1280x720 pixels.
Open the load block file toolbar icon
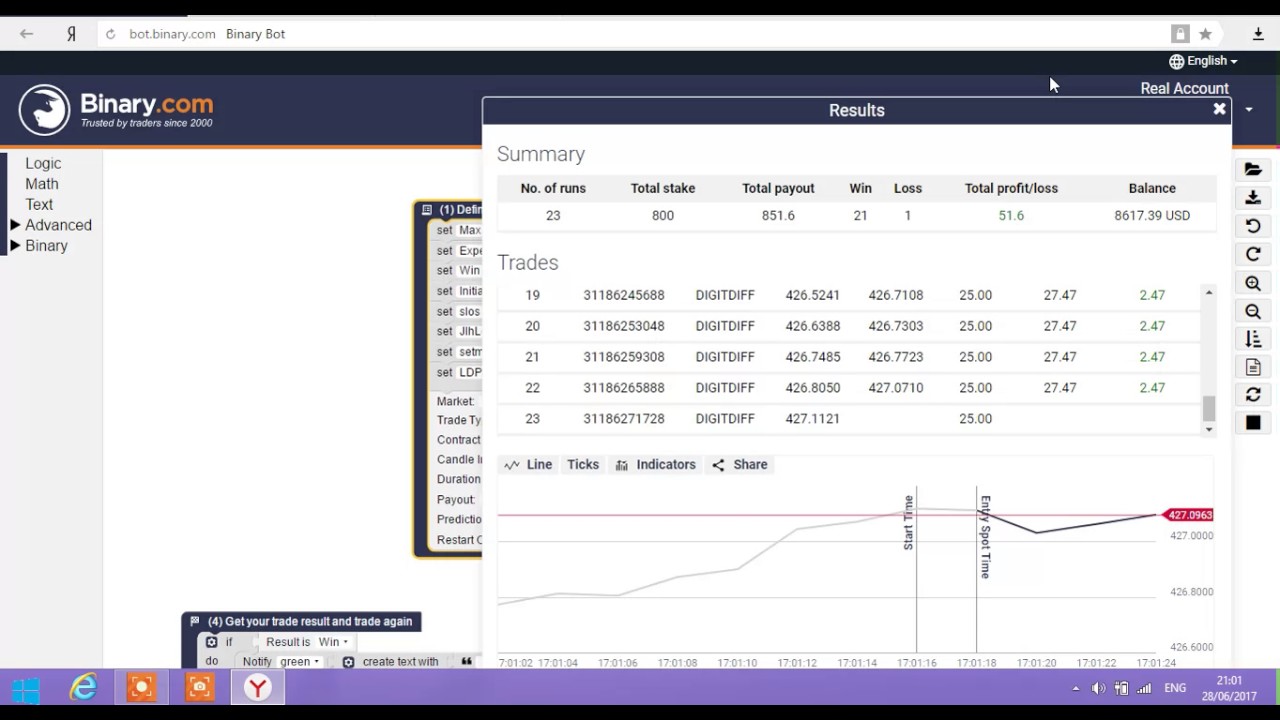[1253, 170]
